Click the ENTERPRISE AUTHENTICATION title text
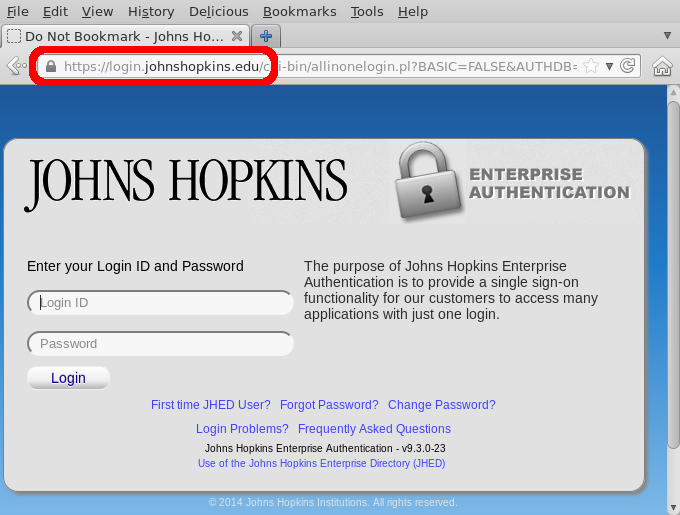The image size is (680, 515). (x=549, y=183)
